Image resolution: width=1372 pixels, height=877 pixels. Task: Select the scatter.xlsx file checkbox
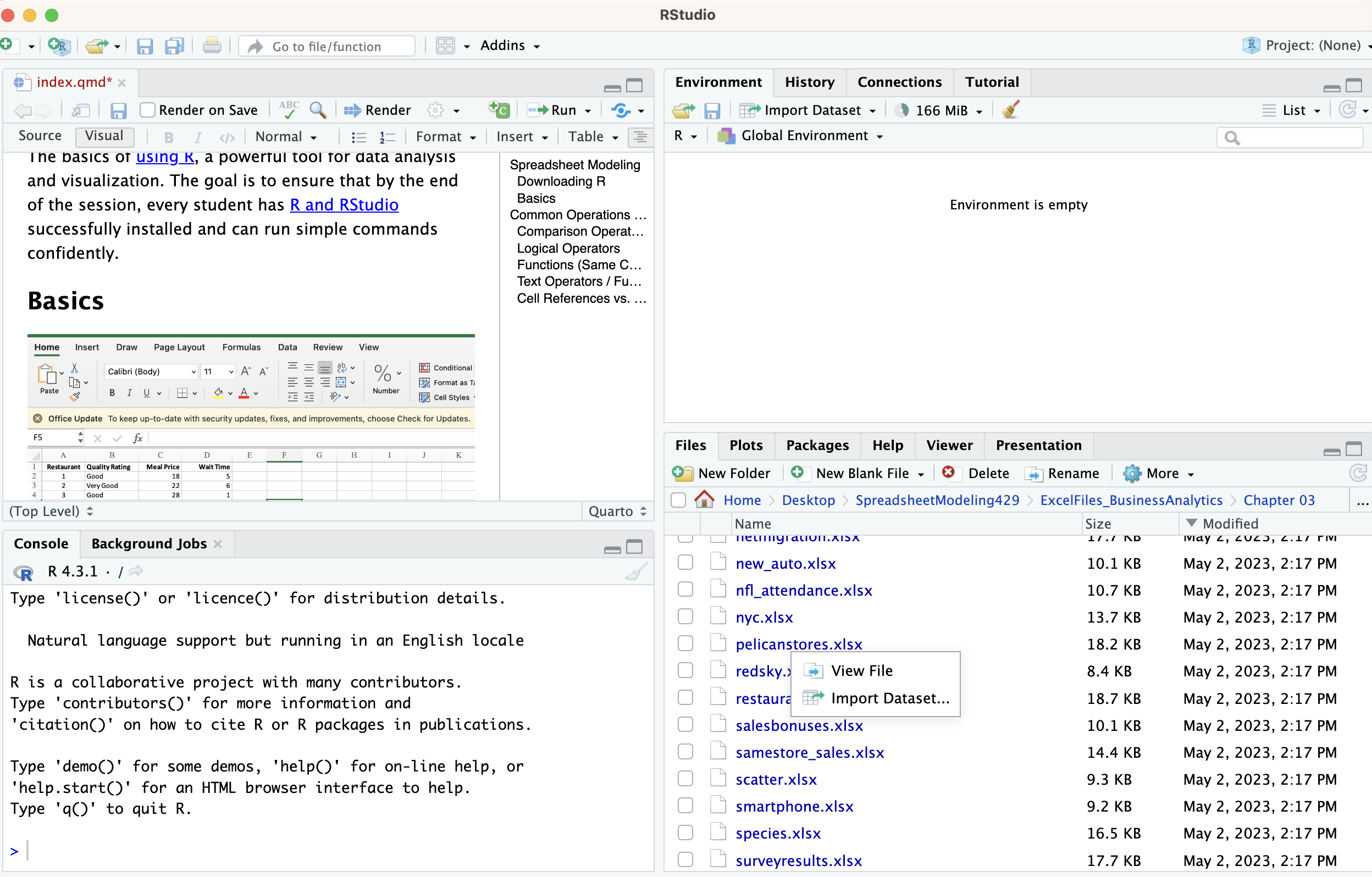point(685,779)
